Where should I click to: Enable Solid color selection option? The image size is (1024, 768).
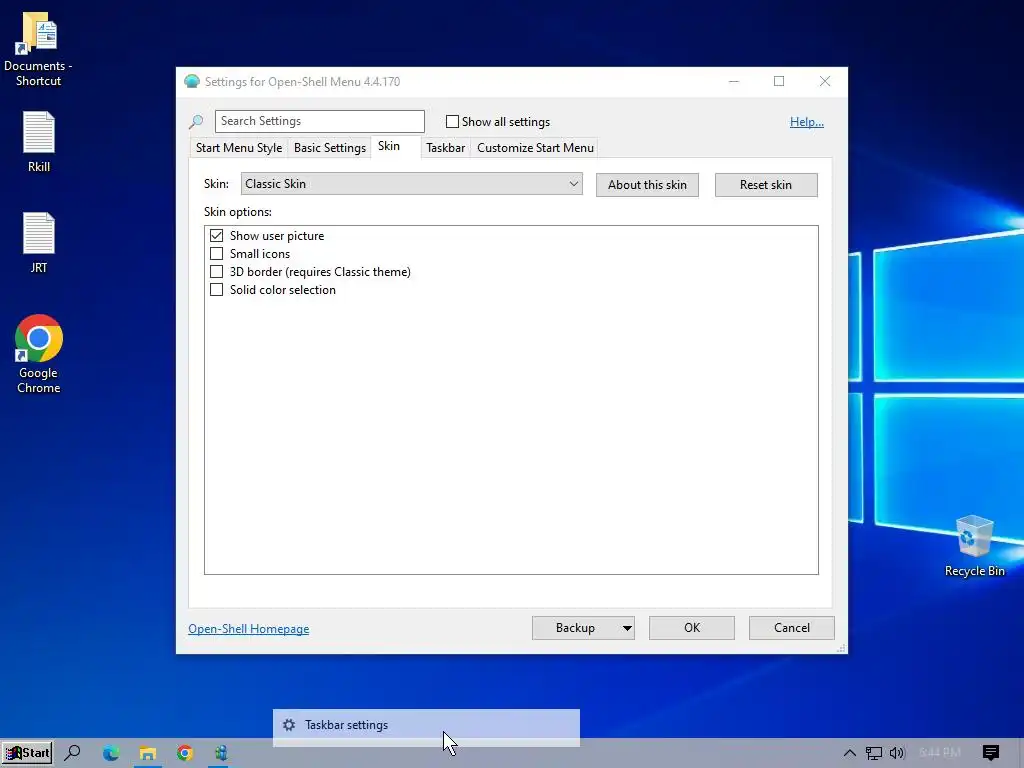216,289
